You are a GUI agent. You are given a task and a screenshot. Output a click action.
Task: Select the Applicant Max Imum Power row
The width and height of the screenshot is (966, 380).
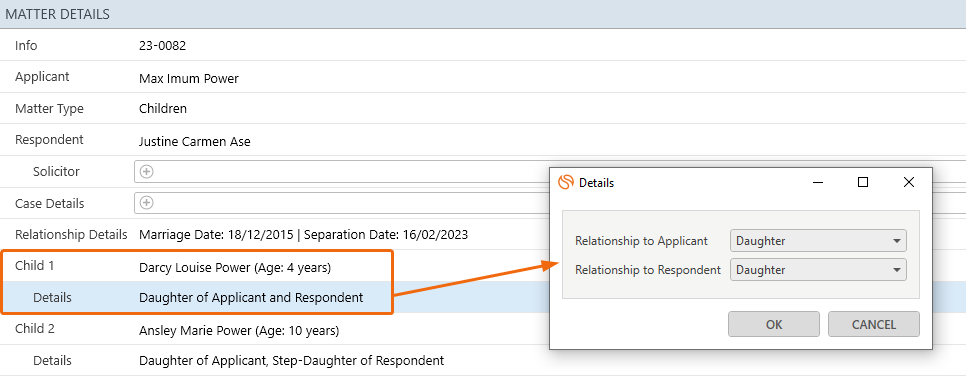tap(483, 77)
